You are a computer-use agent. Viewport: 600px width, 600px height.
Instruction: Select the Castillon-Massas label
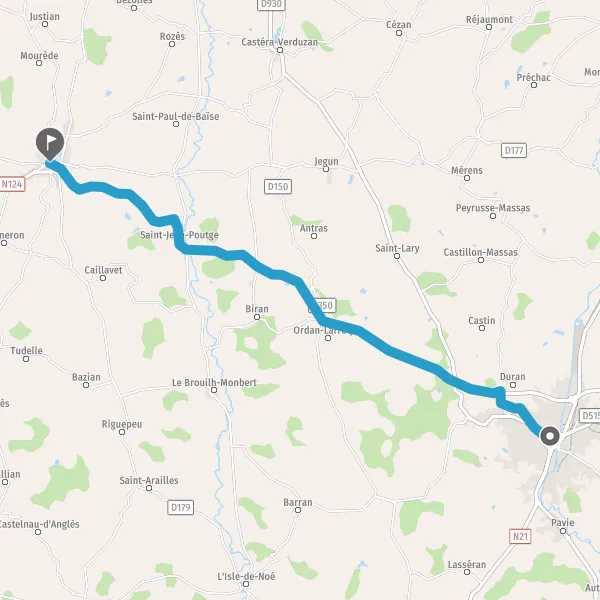coord(481,252)
